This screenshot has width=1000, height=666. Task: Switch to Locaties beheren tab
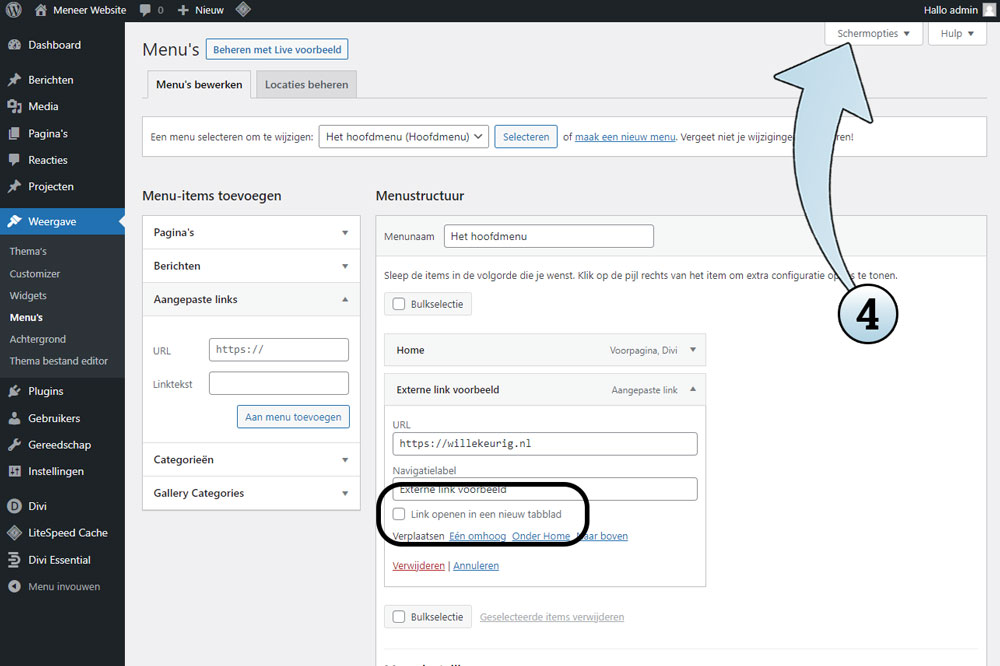click(x=306, y=85)
